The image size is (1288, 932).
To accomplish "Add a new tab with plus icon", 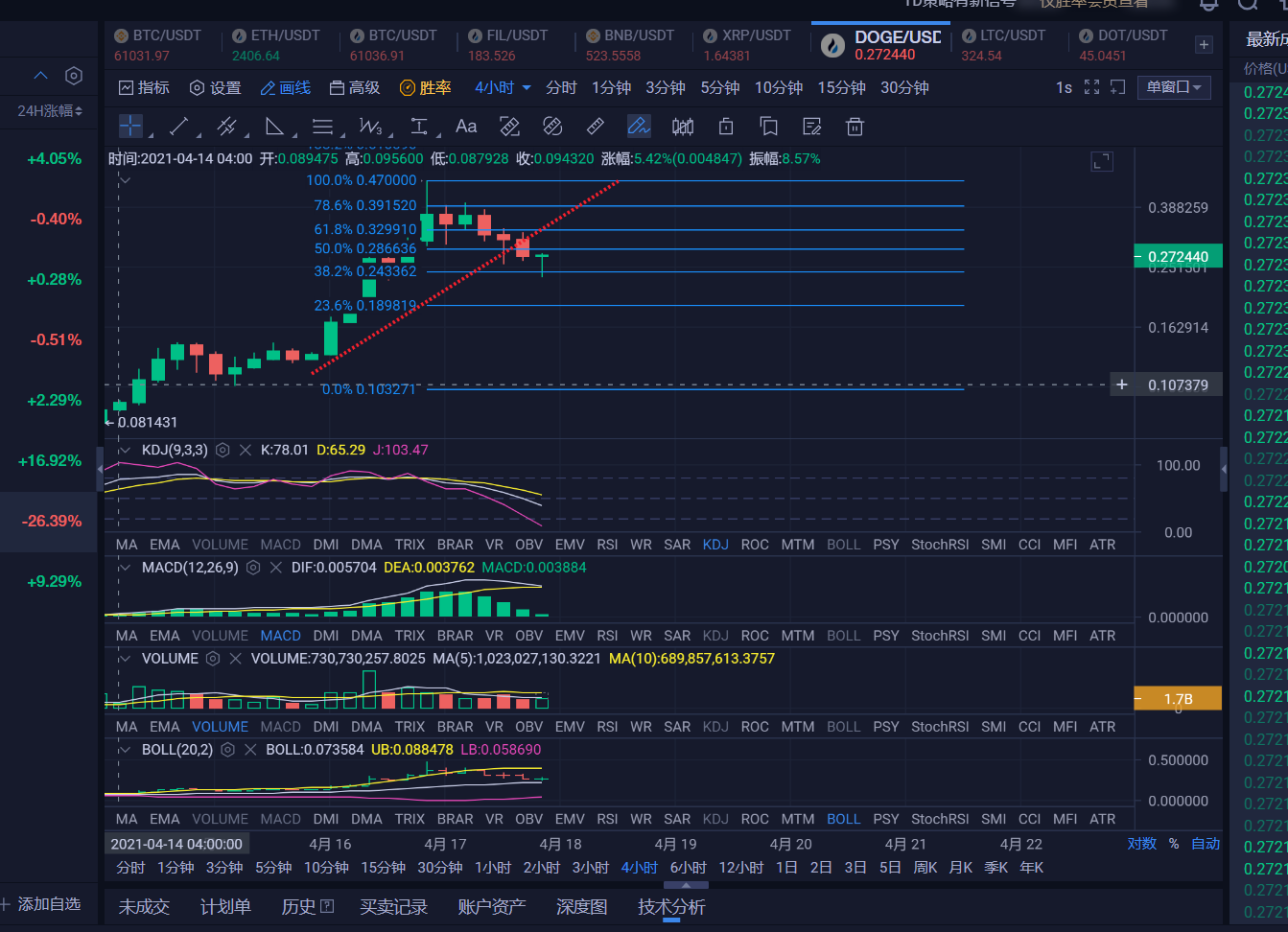I will [1205, 44].
